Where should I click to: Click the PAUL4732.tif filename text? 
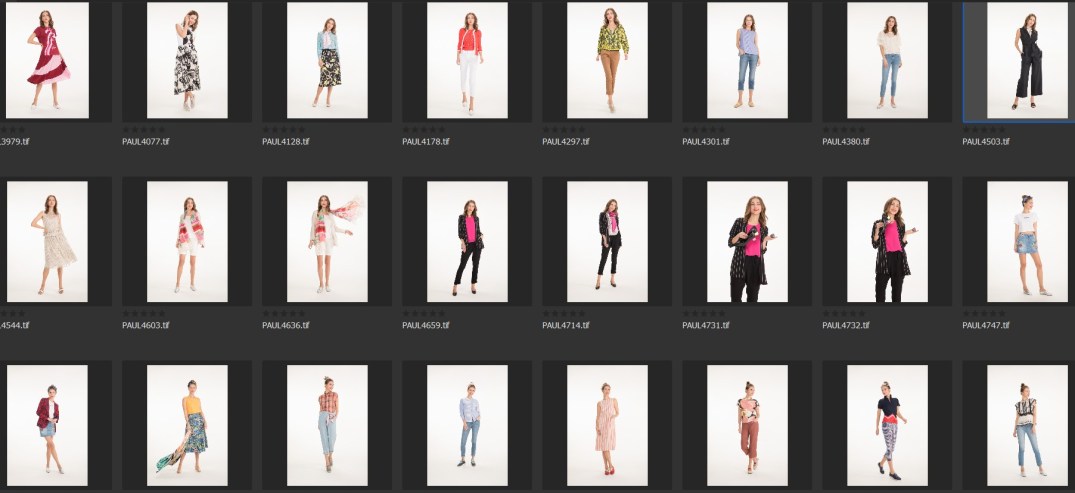(x=846, y=325)
